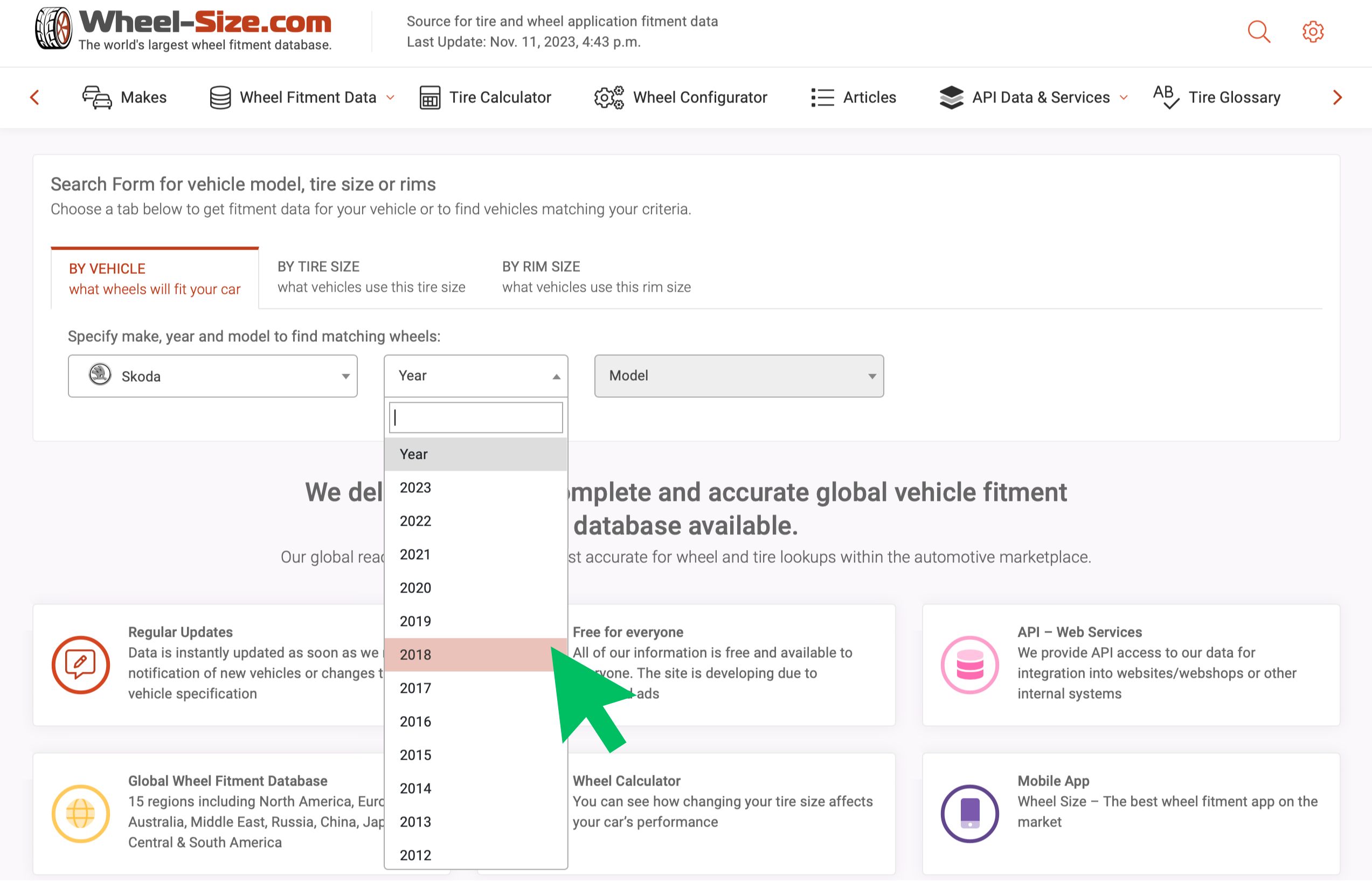Select year 2021

click(476, 554)
